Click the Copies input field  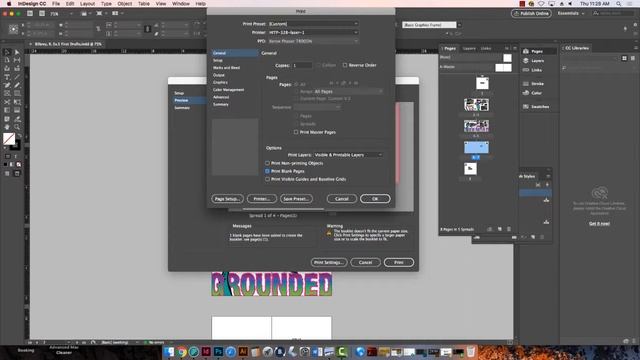point(302,65)
